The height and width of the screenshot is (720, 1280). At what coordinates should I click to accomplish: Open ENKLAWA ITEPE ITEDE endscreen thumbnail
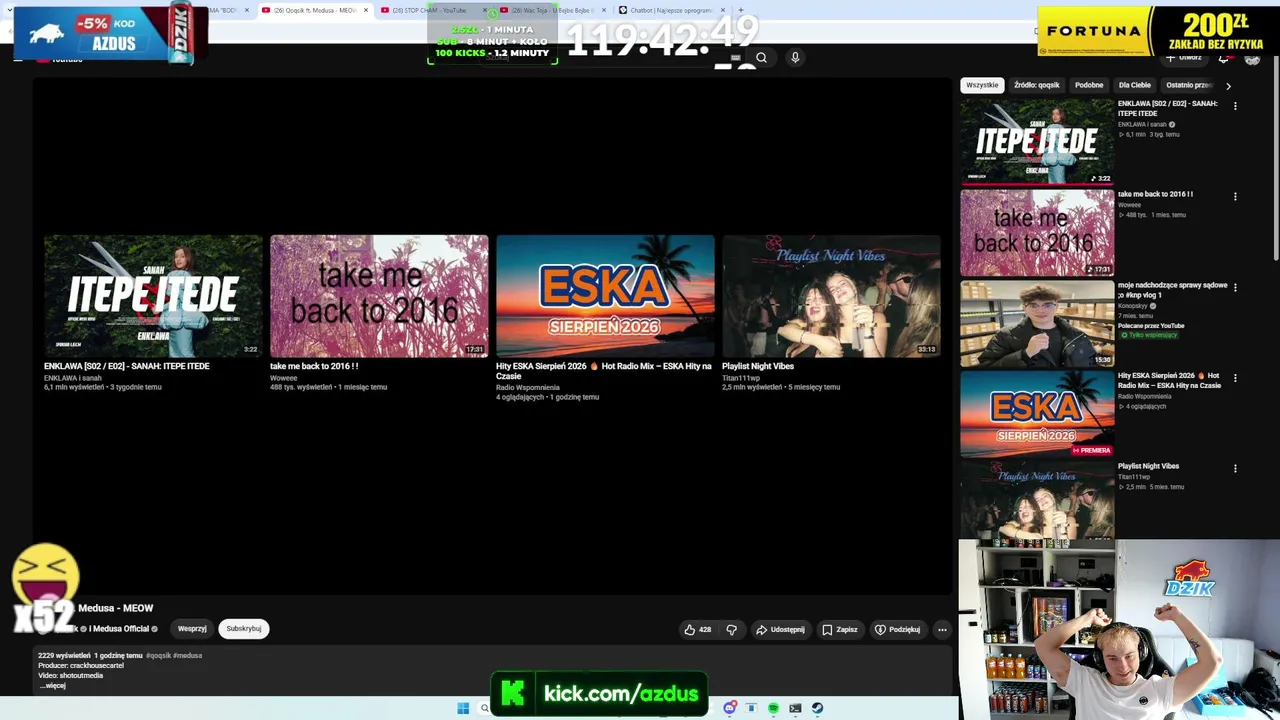point(153,296)
